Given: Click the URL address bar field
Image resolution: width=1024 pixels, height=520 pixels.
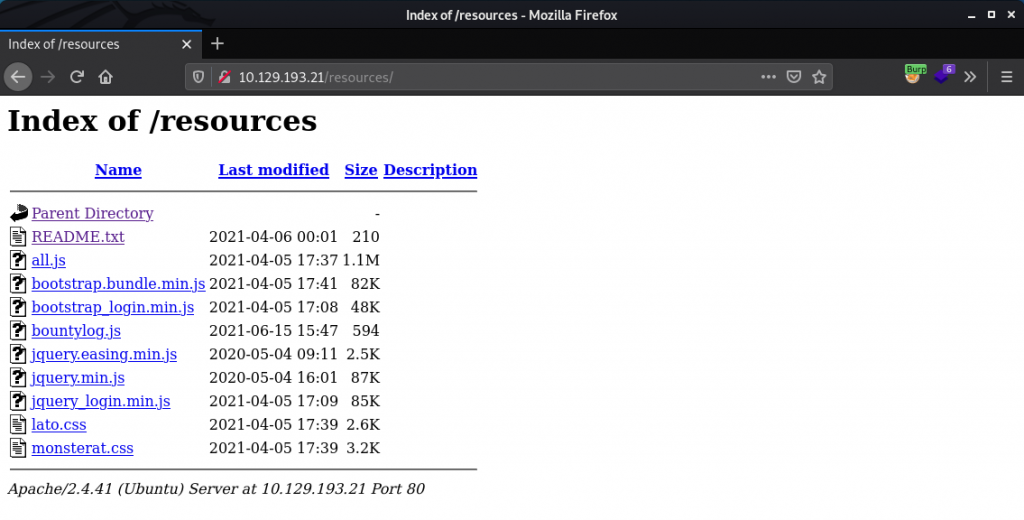Looking at the screenshot, I should pos(550,77).
